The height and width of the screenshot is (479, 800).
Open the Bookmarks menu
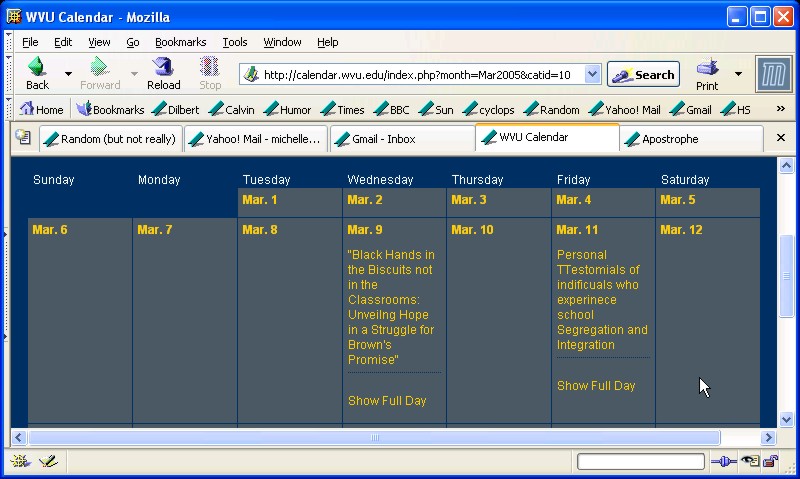180,42
